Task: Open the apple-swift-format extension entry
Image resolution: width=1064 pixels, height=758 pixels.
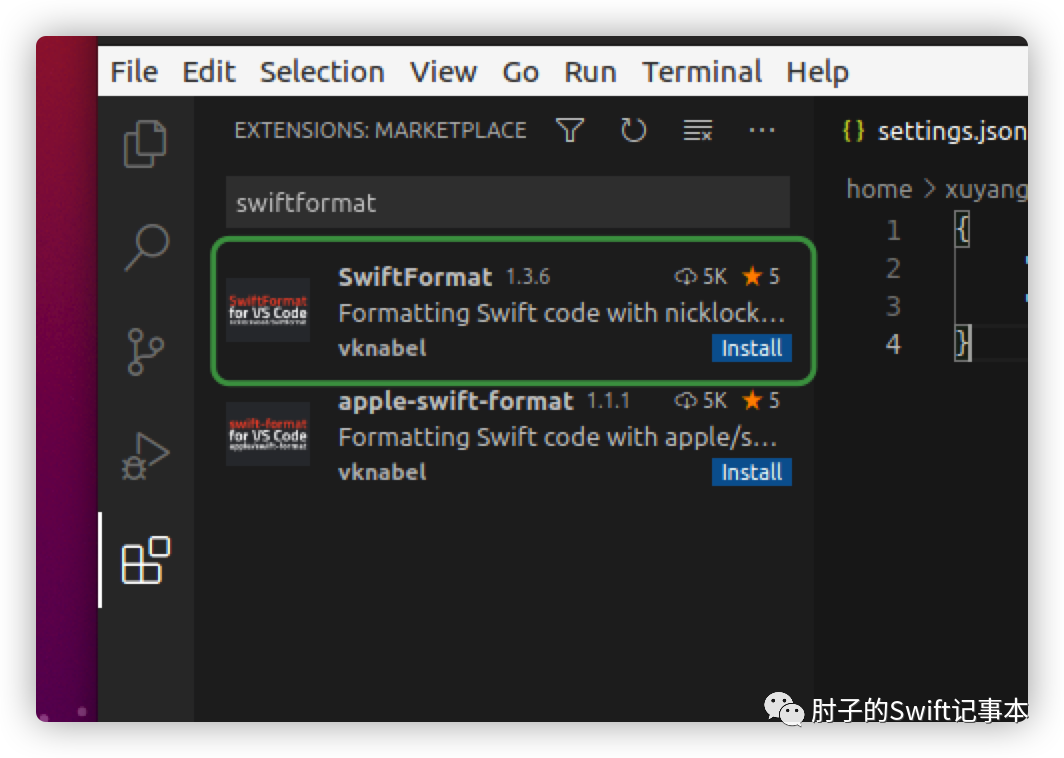Action: (455, 402)
